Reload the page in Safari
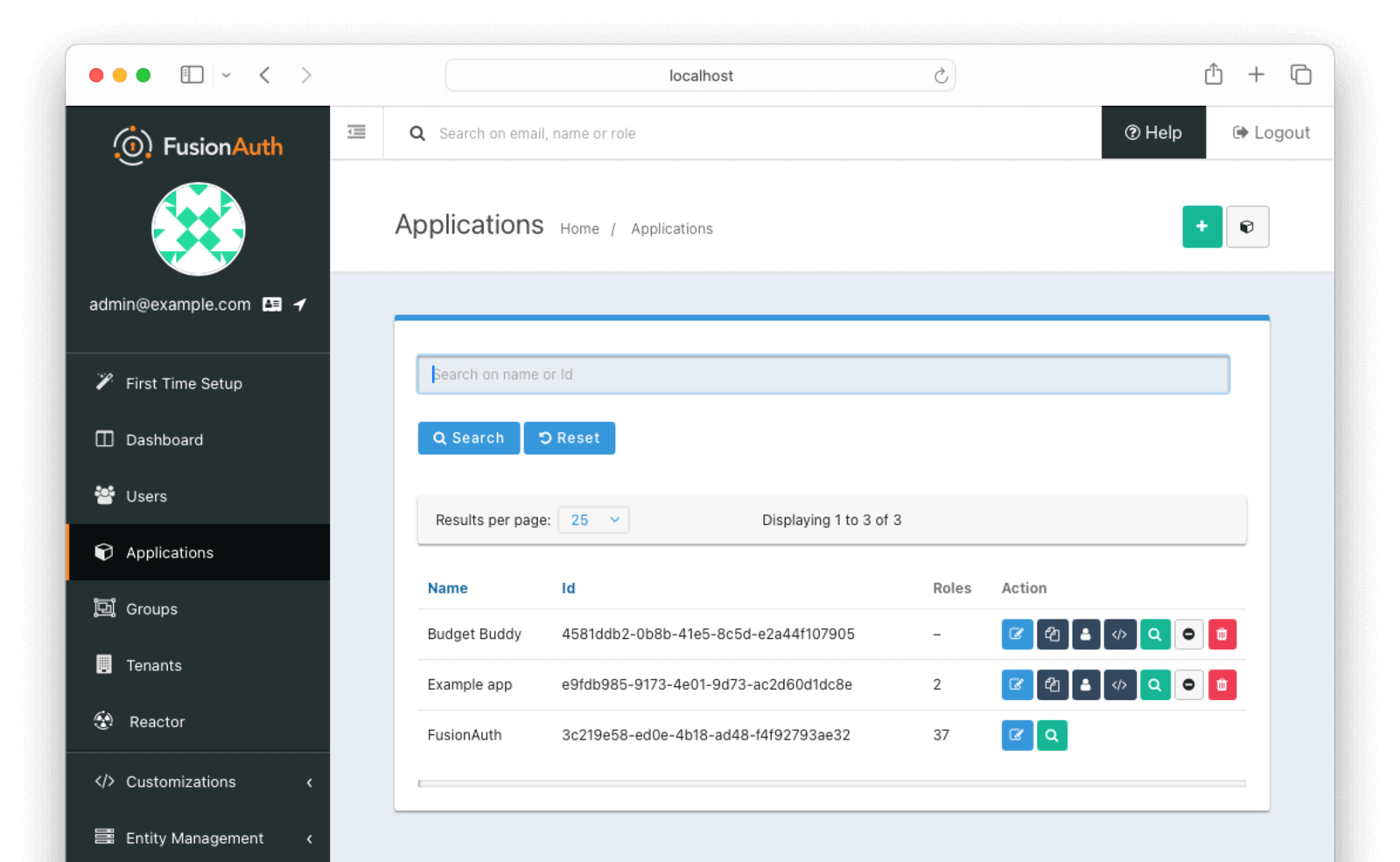Viewport: 1400px width, 862px height. (941, 76)
